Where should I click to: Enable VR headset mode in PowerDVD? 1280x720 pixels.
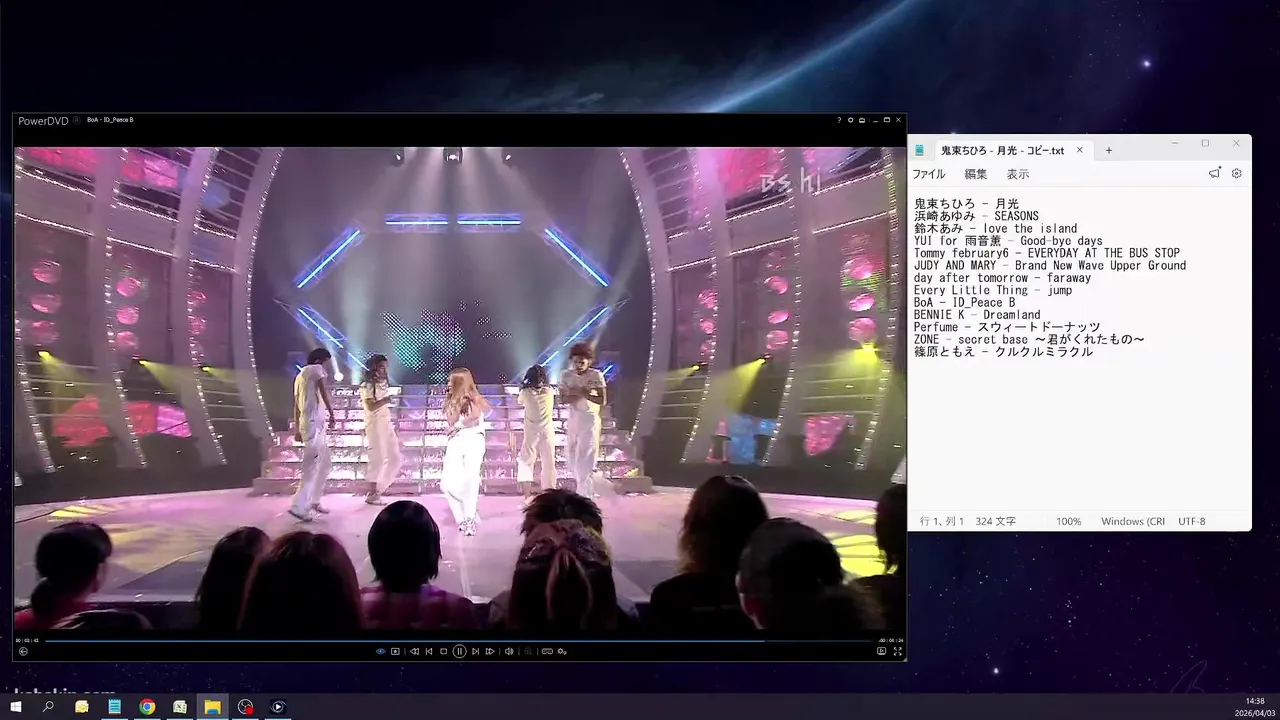tap(547, 651)
